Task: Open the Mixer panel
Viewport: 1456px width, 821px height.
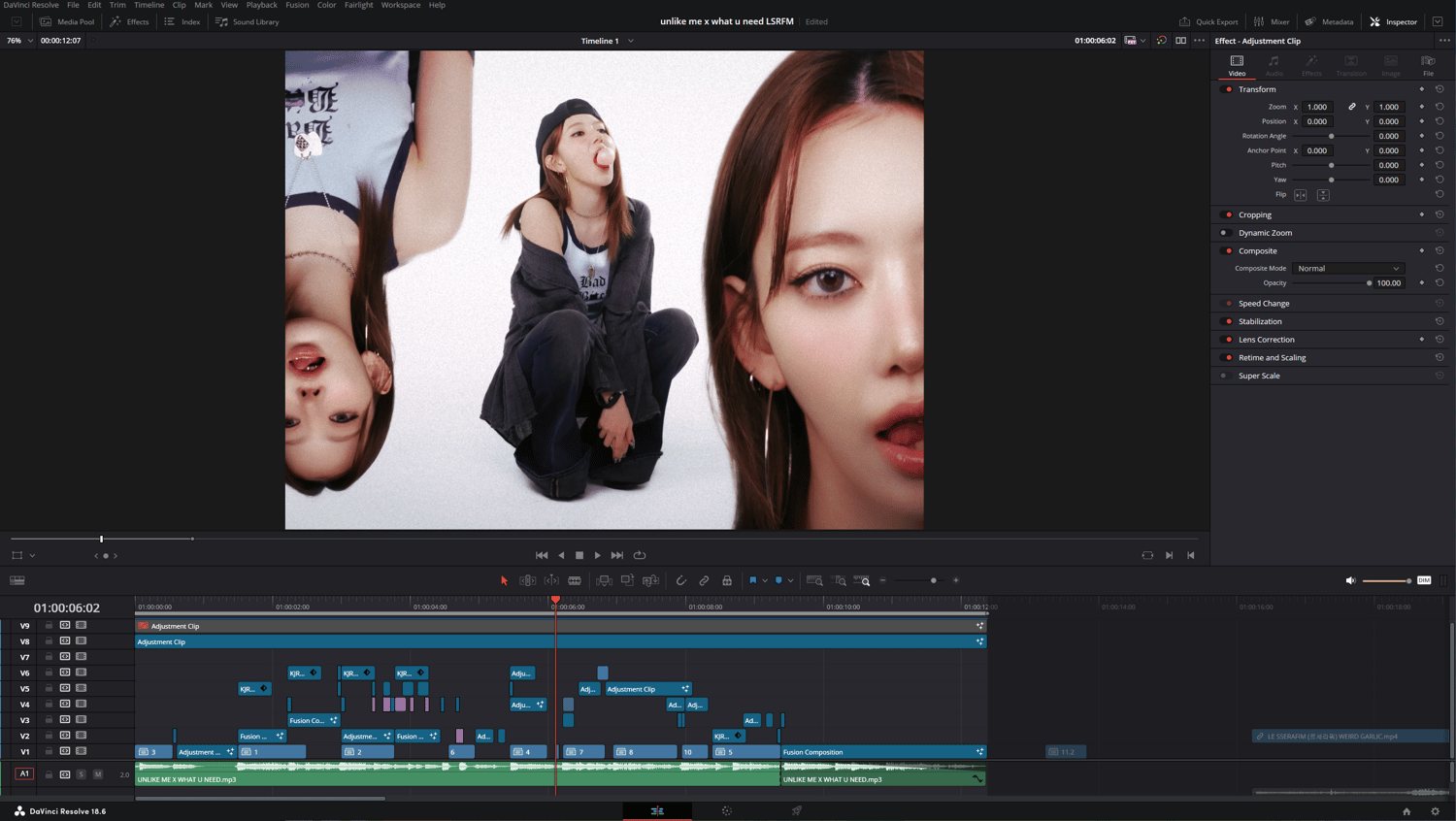Action: point(1272,21)
